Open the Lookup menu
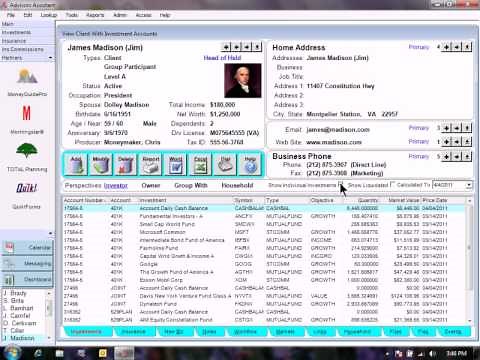480x360 pixels. pyautogui.click(x=49, y=15)
